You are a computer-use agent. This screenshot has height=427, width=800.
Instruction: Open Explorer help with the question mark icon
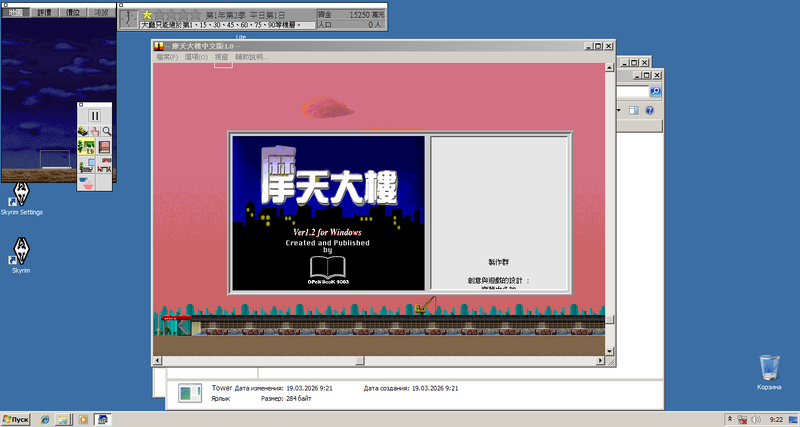(649, 110)
